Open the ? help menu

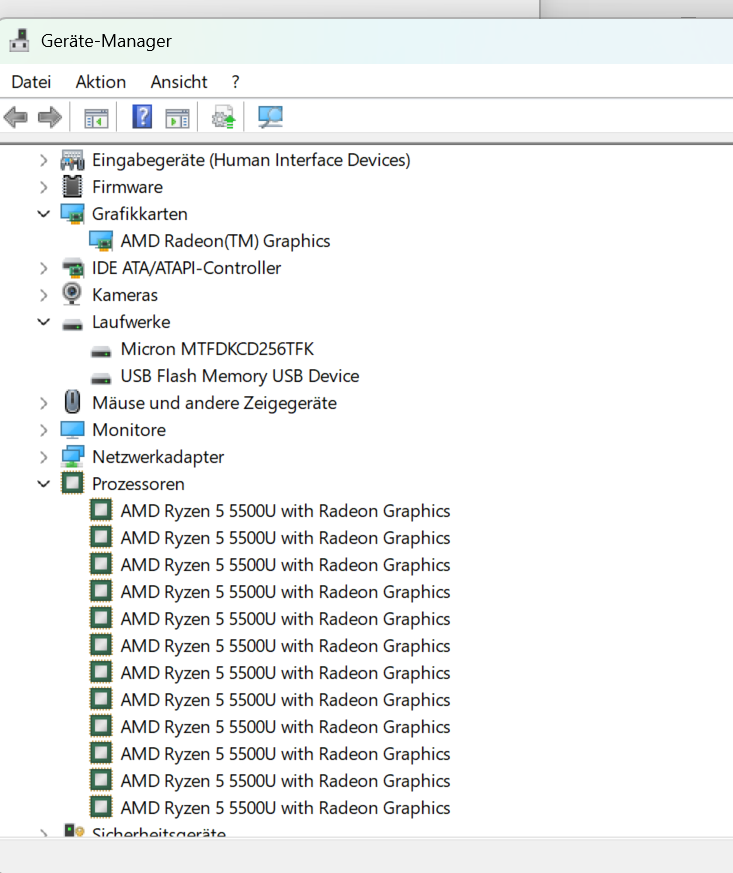(235, 82)
